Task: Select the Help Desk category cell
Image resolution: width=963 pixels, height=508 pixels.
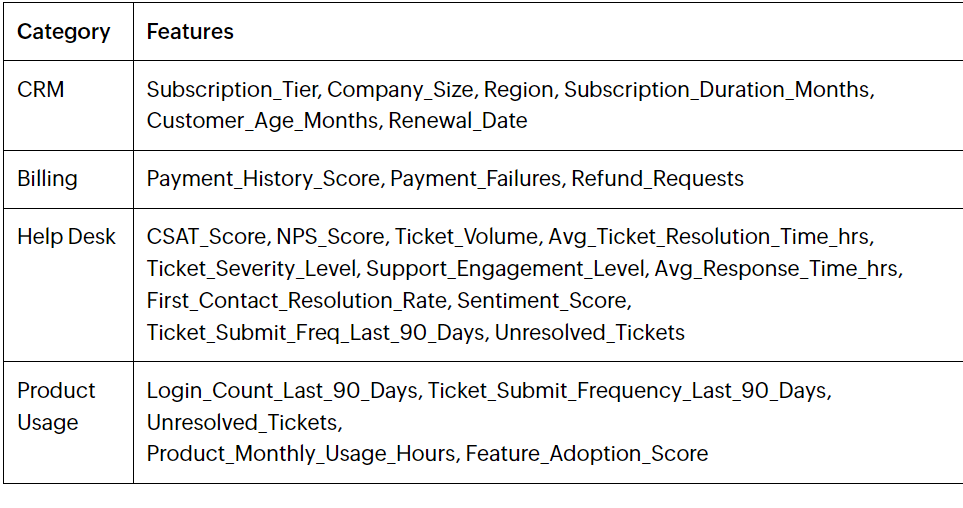Action: (66, 237)
